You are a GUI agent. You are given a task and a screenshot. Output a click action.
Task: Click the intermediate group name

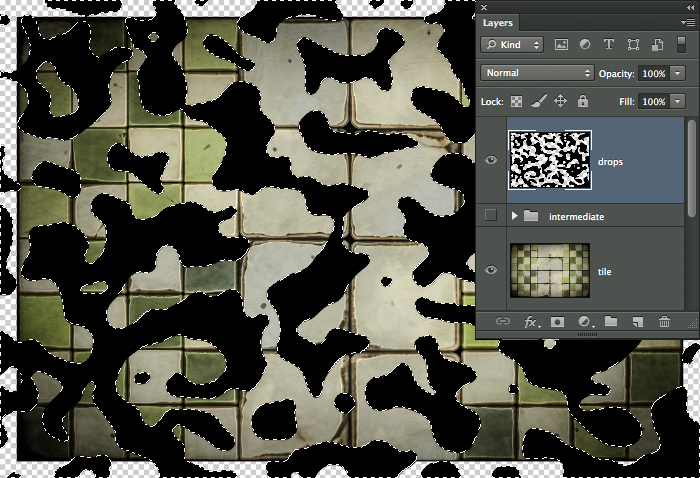coord(576,216)
